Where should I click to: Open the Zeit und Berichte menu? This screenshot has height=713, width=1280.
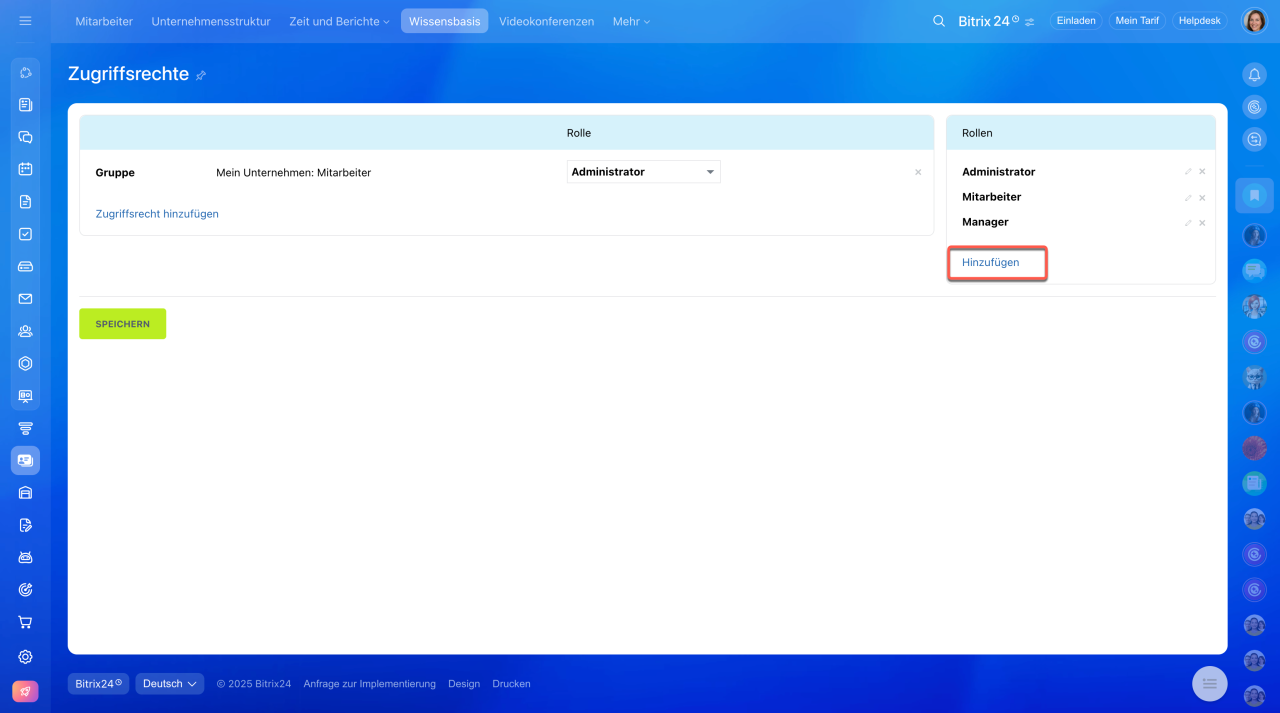pos(339,21)
